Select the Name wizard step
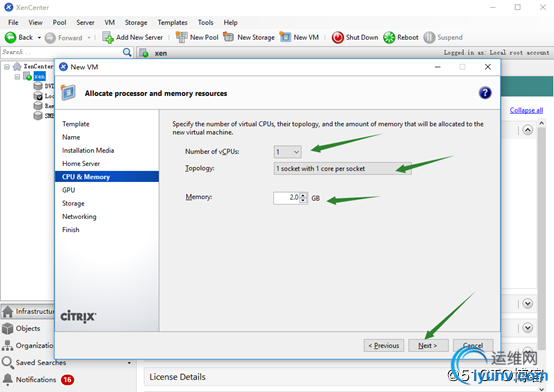The image size is (554, 392). (71, 137)
